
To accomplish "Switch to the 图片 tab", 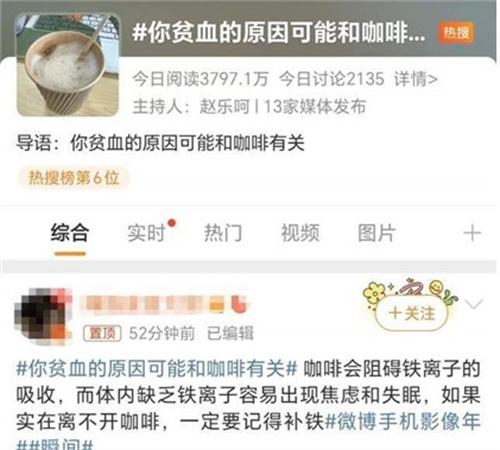I will [x=377, y=233].
